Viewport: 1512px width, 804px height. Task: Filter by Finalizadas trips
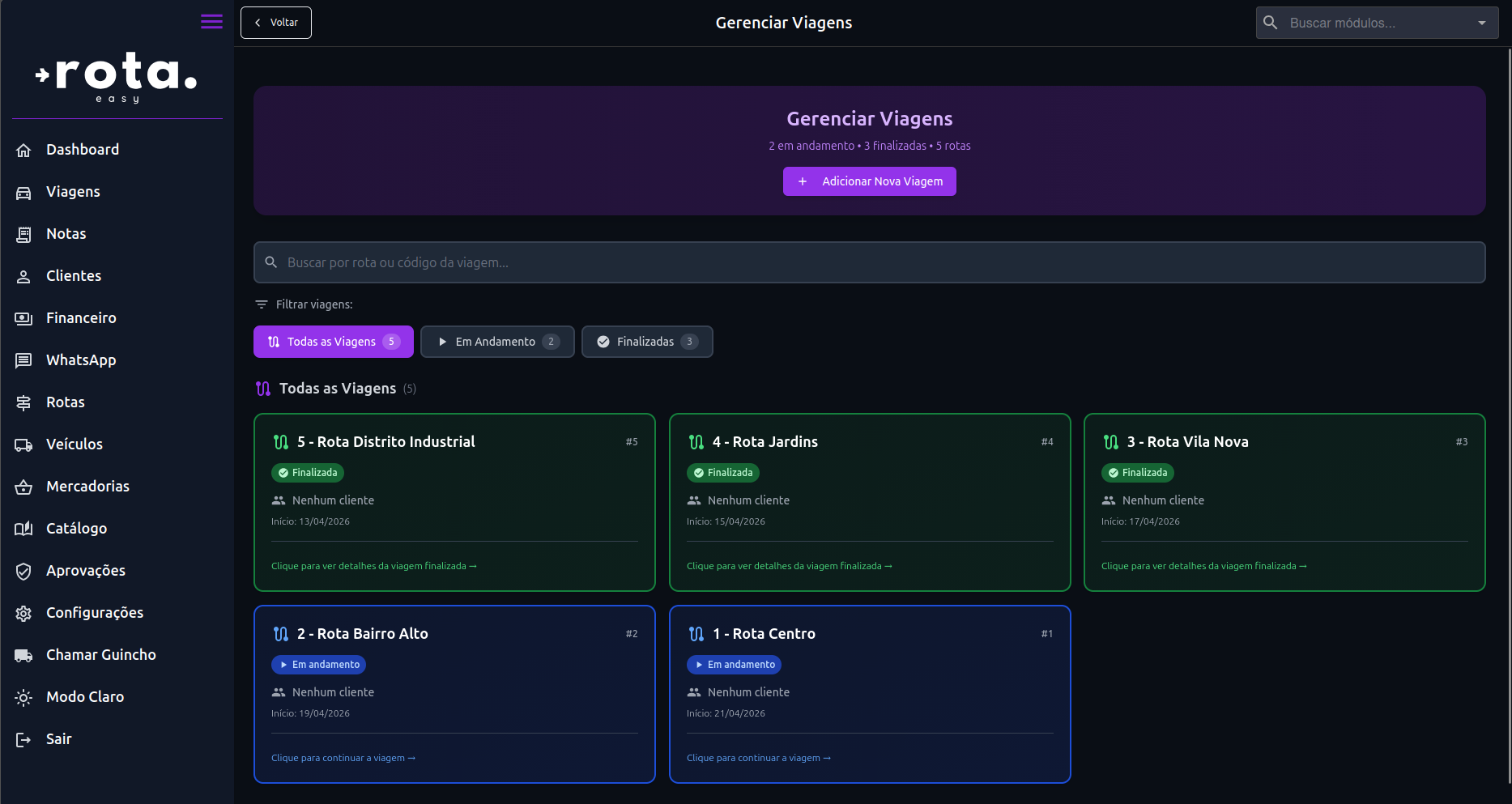[646, 342]
